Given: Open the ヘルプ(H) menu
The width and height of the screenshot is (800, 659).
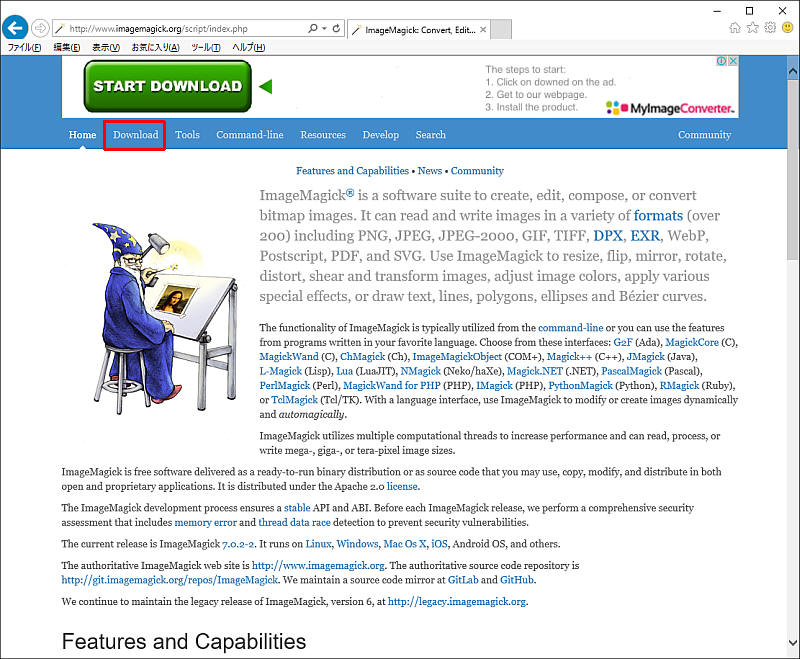Looking at the screenshot, I should 248,47.
